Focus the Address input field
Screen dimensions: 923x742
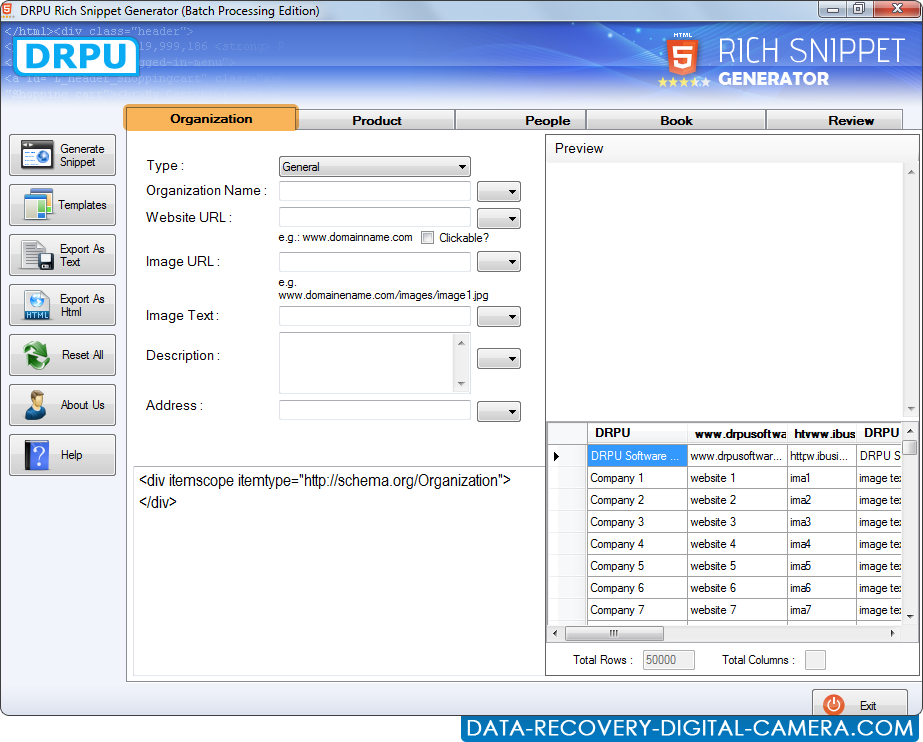[374, 410]
